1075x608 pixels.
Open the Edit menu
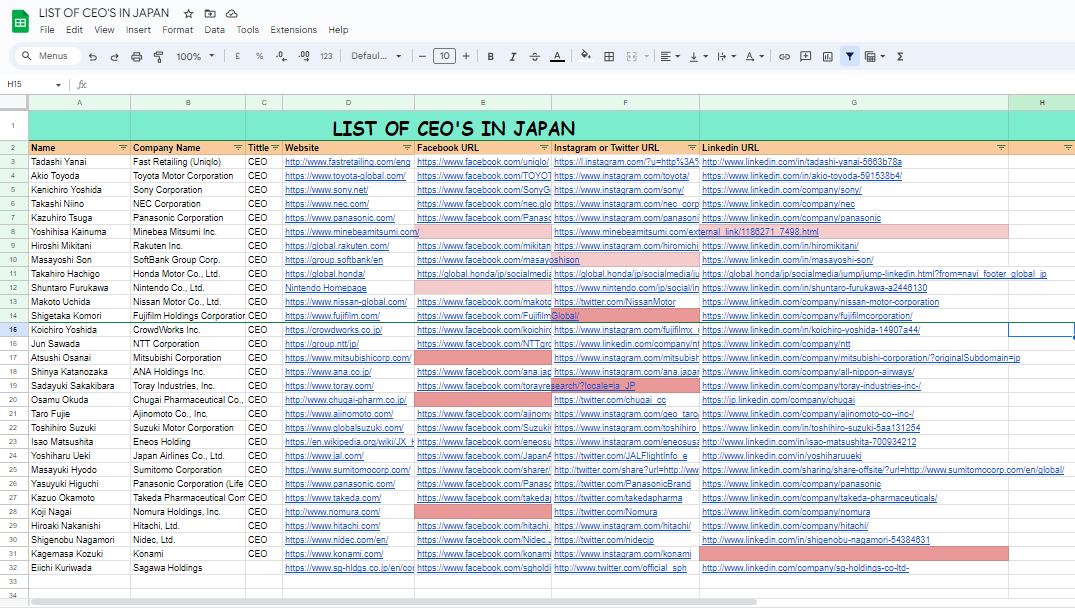[x=74, y=29]
